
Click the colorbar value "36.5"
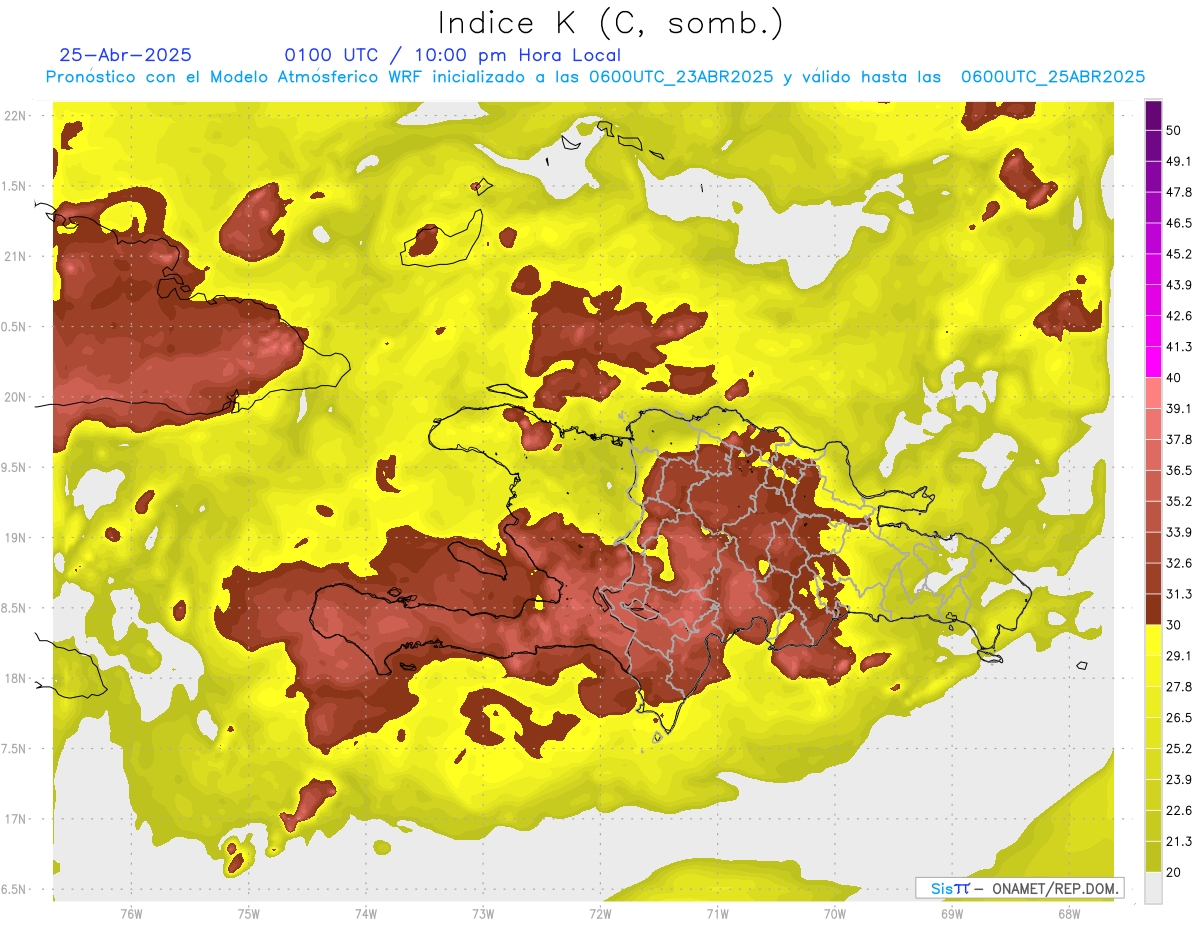pyautogui.click(x=1178, y=470)
